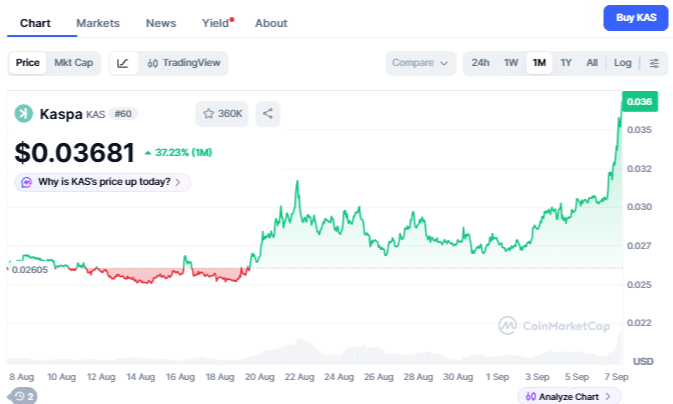Click the 0.030 axis price label
The height and width of the screenshot is (404, 673).
640,207
